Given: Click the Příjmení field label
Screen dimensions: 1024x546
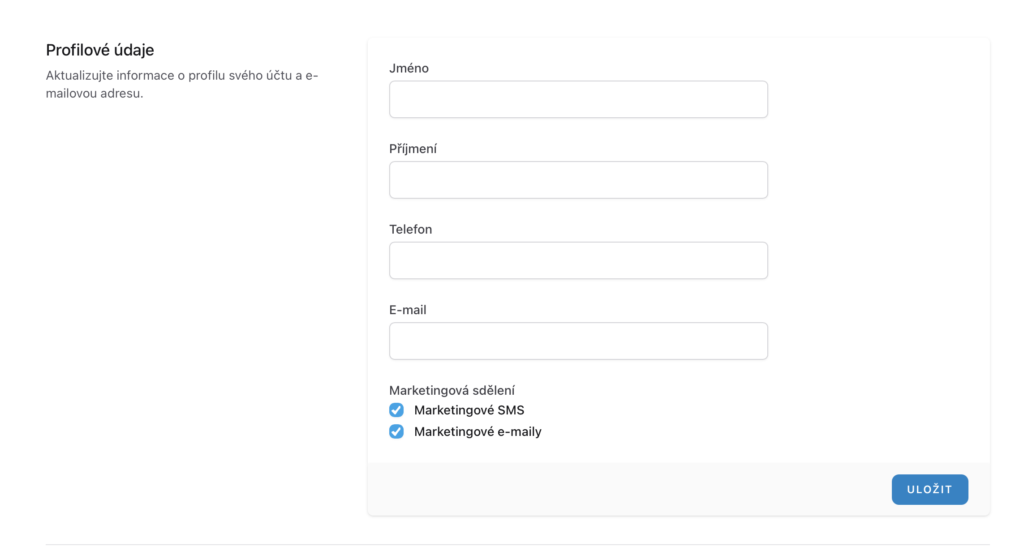Looking at the screenshot, I should click(413, 149).
